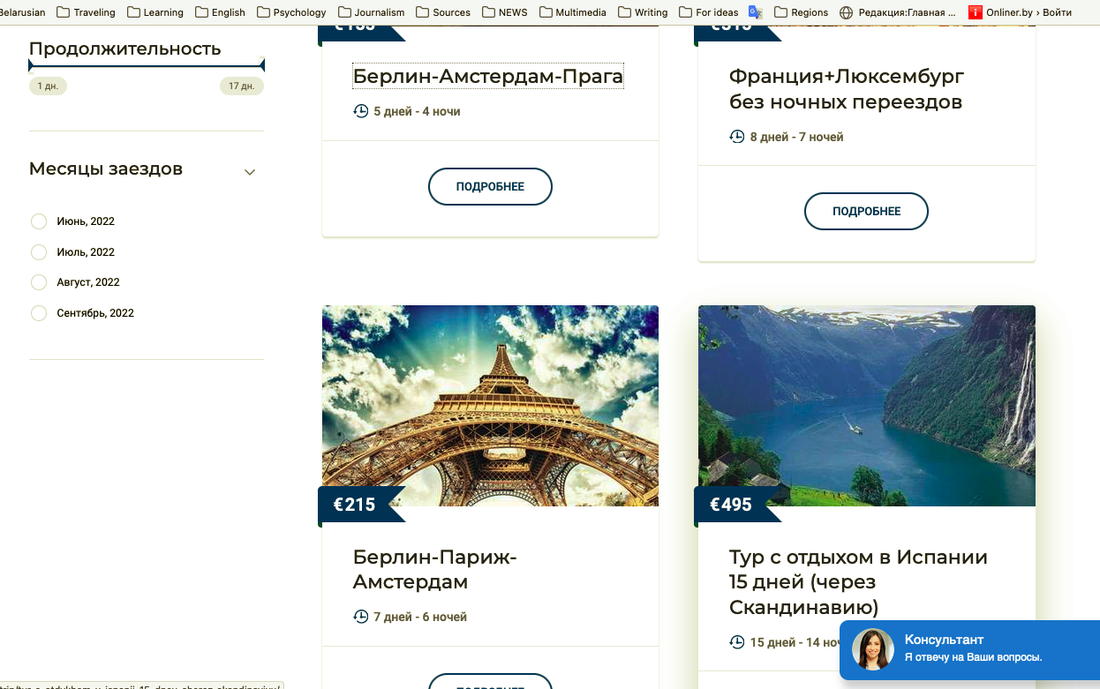
Task: Collapse the Месяцы заездов section chevron
Action: point(249,172)
